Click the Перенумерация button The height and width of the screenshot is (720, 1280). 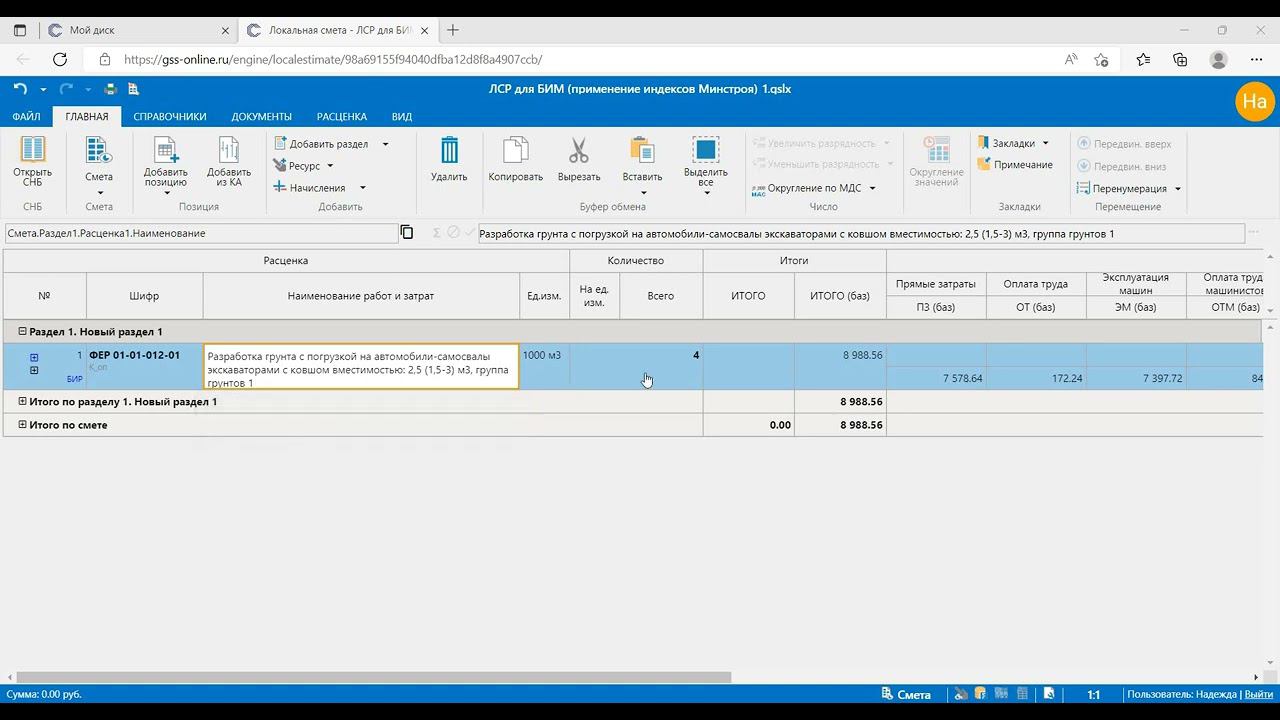point(1122,188)
